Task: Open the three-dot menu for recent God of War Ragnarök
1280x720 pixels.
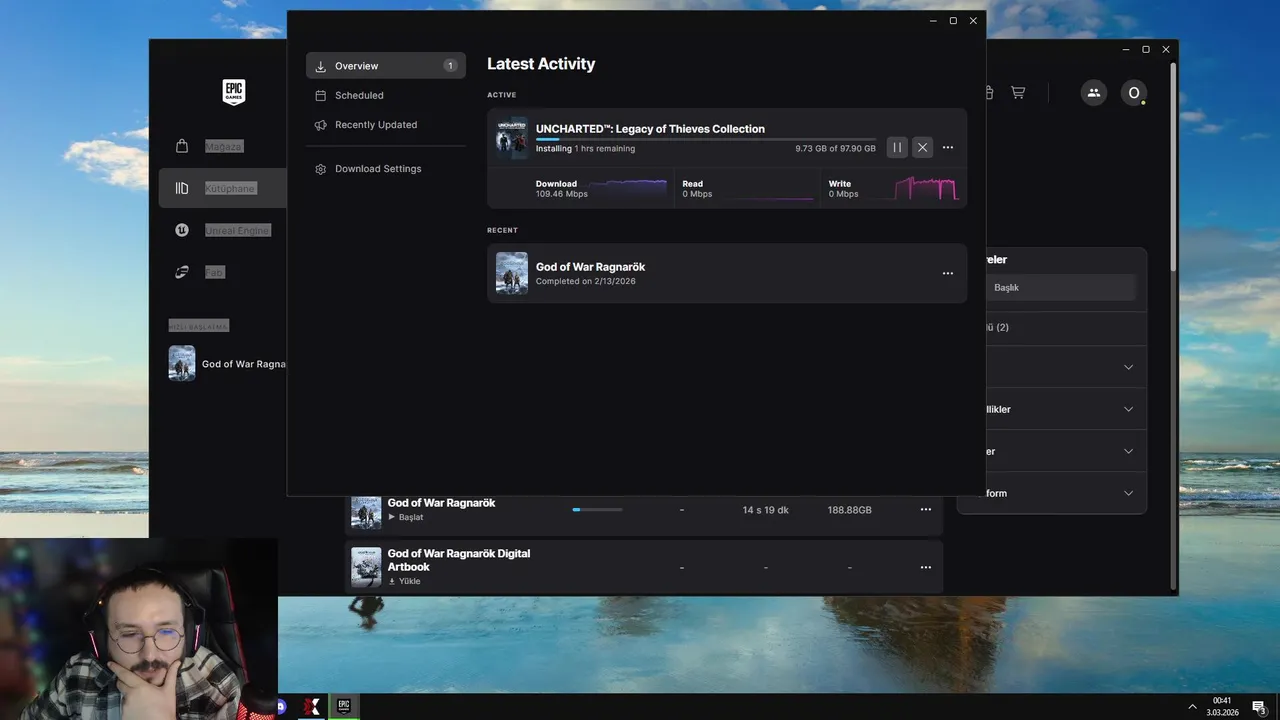Action: 948,273
